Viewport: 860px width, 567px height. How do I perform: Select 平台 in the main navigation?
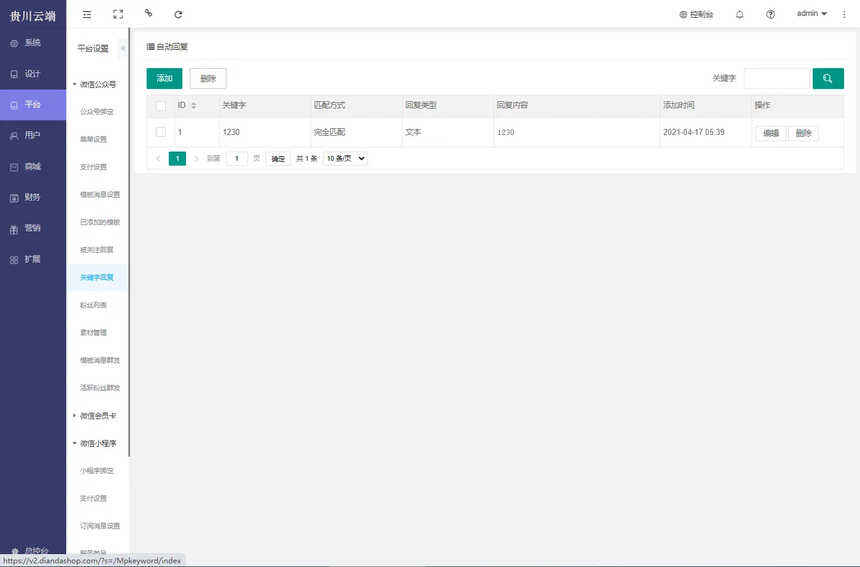(33, 104)
